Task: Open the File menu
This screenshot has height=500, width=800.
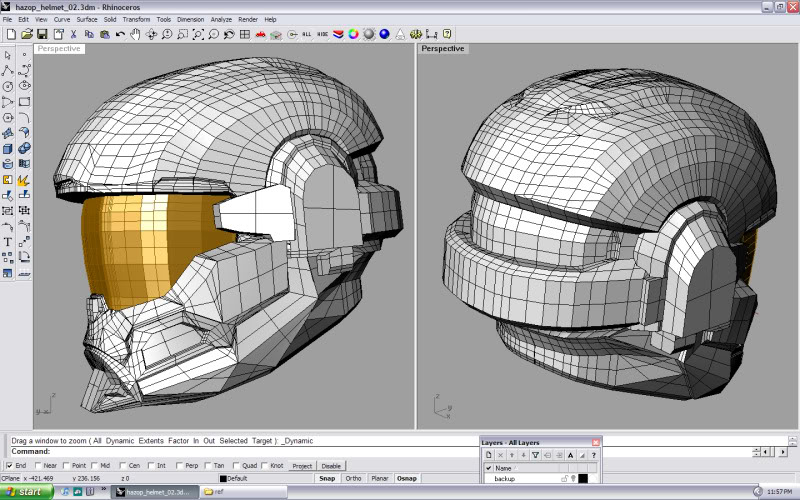Action: coord(7,19)
